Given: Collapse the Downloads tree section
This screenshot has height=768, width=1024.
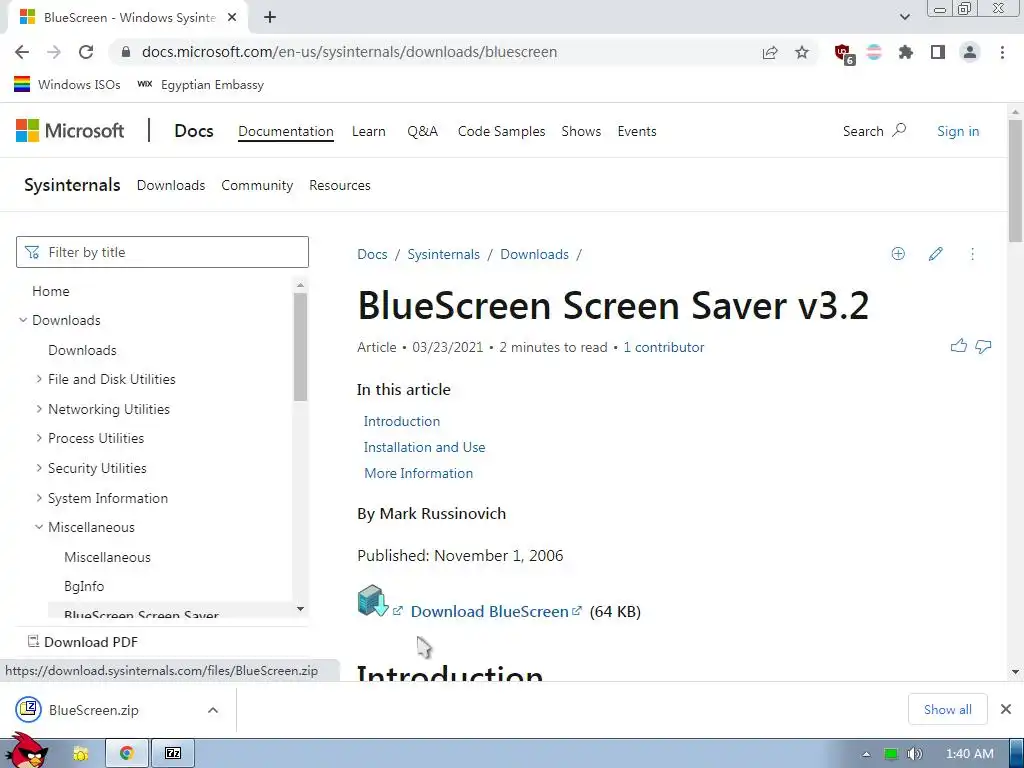Looking at the screenshot, I should click(x=23, y=320).
